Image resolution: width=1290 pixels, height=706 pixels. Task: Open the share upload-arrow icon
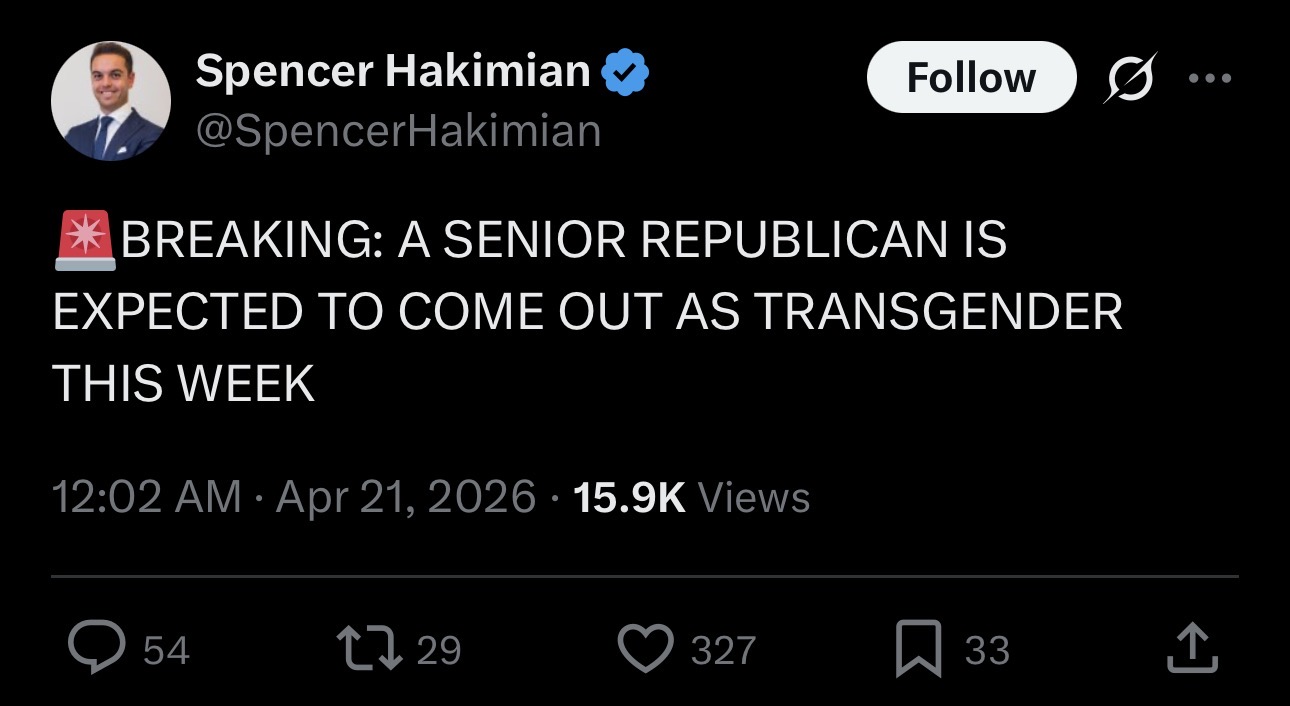pyautogui.click(x=1193, y=650)
